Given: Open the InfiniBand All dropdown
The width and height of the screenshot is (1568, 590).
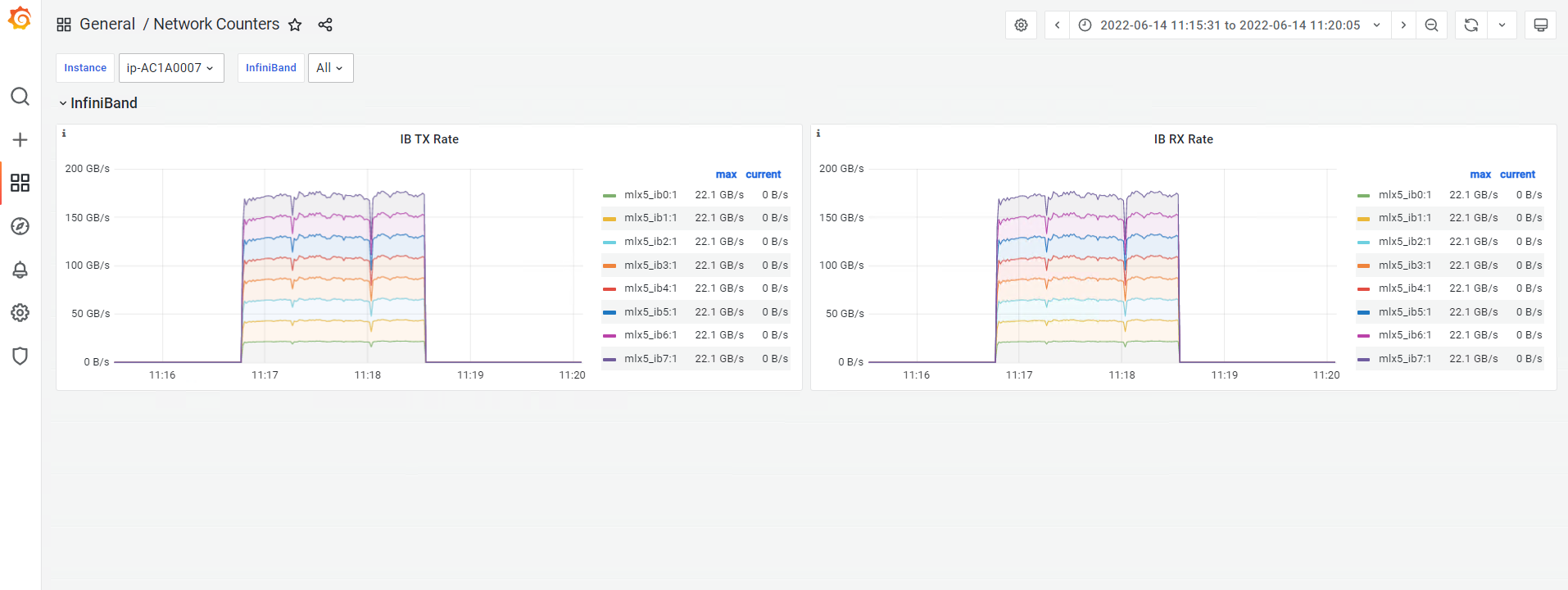Looking at the screenshot, I should click(x=330, y=68).
